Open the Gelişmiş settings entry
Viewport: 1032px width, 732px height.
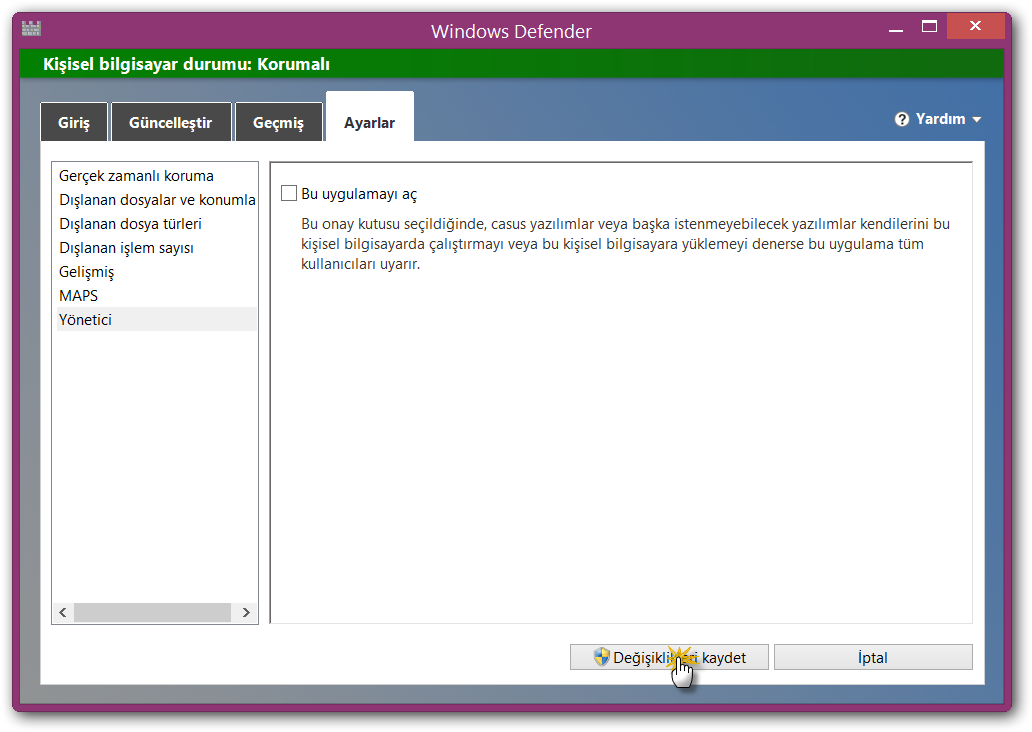(157, 272)
